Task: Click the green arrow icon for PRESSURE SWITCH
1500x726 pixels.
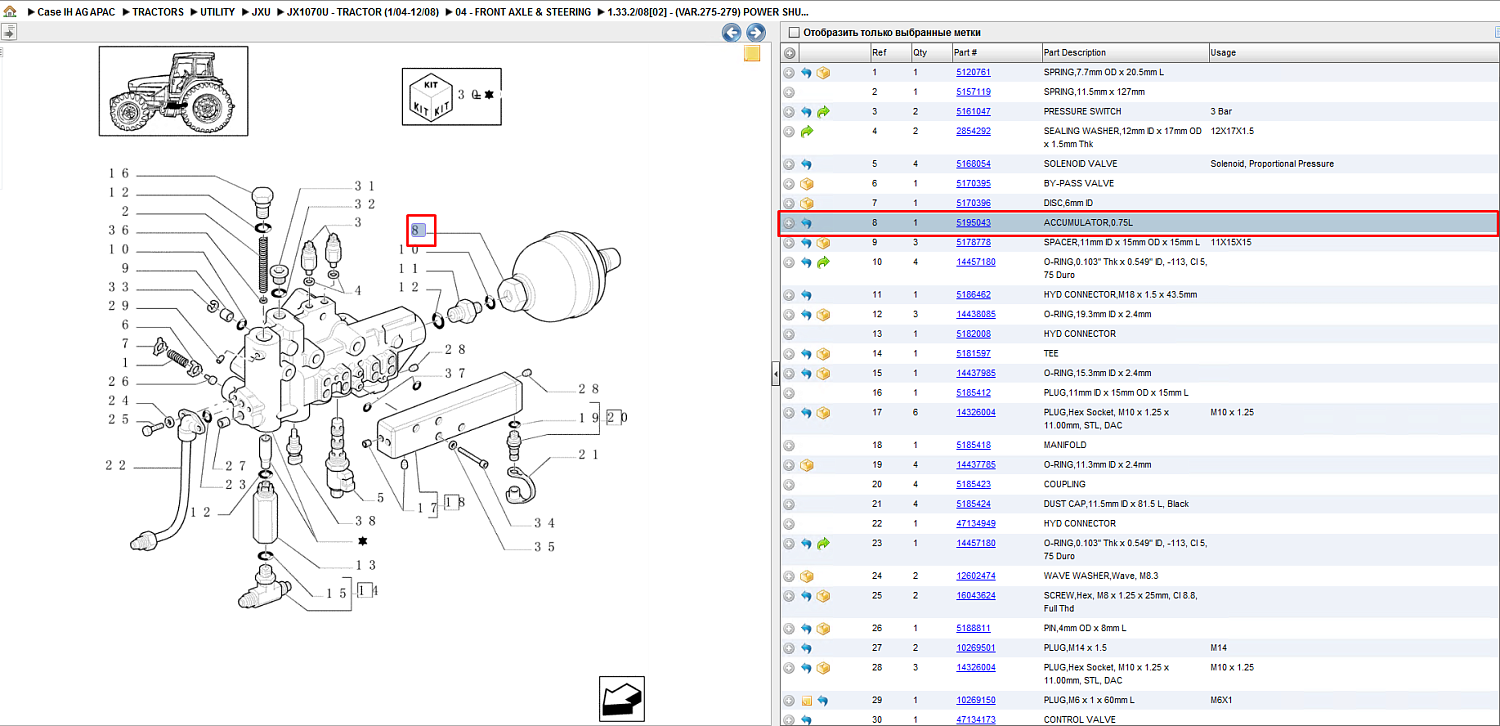Action: 823,112
